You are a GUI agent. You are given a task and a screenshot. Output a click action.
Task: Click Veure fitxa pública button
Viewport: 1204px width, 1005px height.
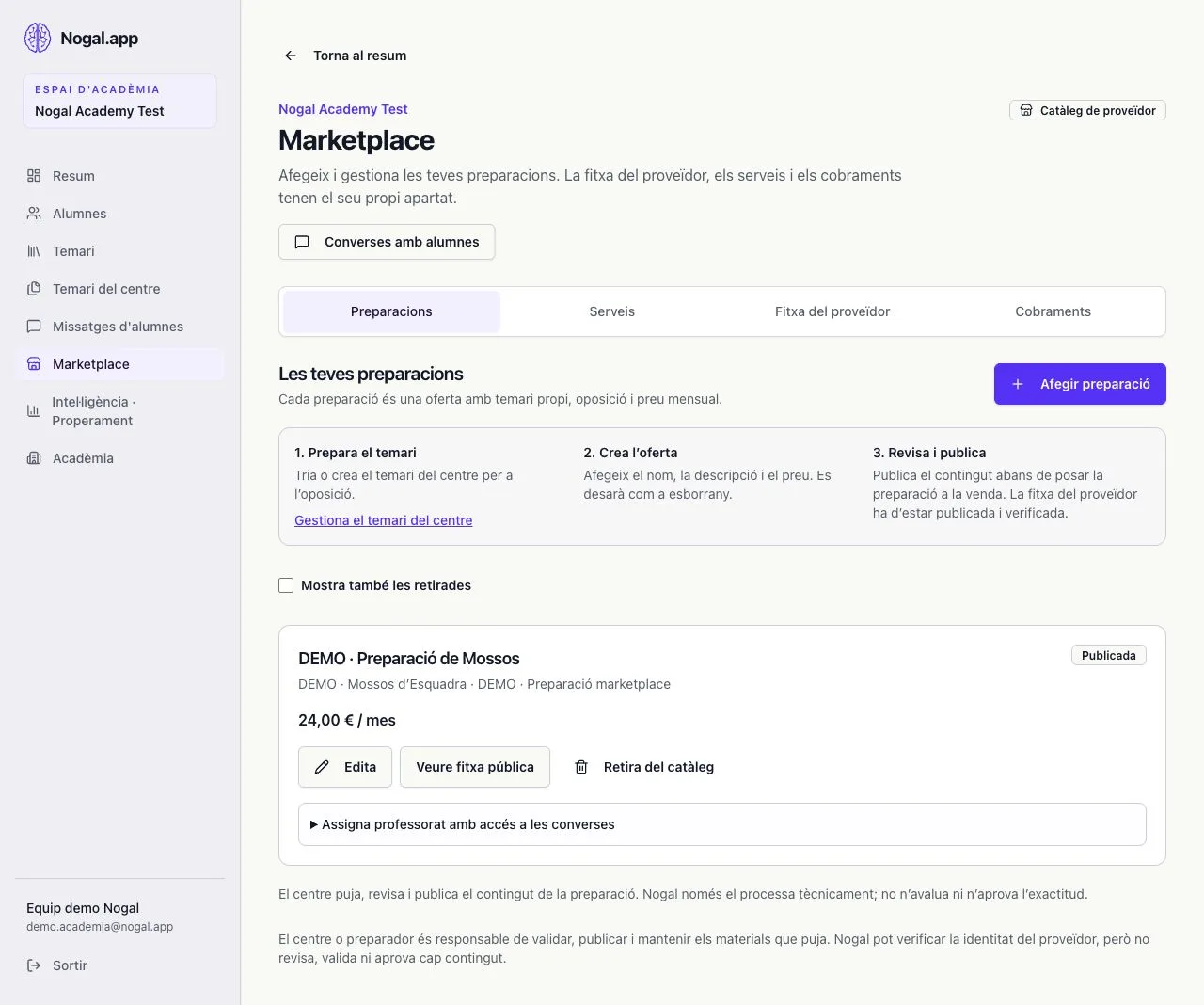(x=475, y=767)
